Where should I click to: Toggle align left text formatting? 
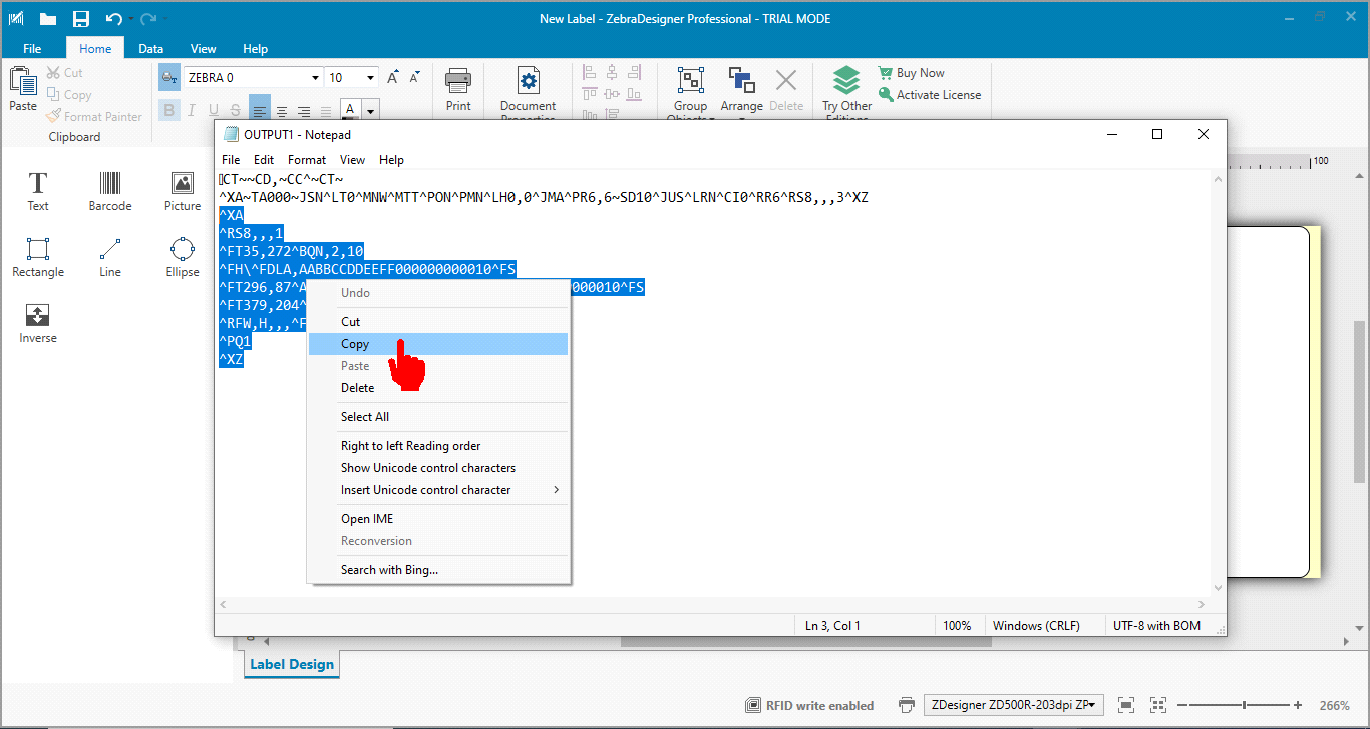coord(260,111)
